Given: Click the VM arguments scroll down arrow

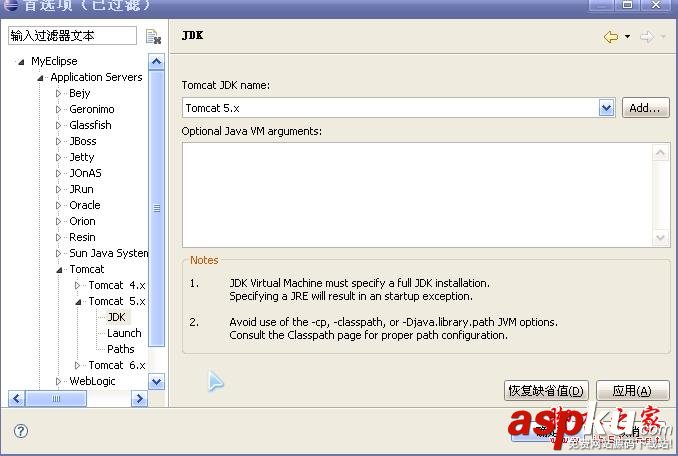Looking at the screenshot, I should pyautogui.click(x=660, y=237).
